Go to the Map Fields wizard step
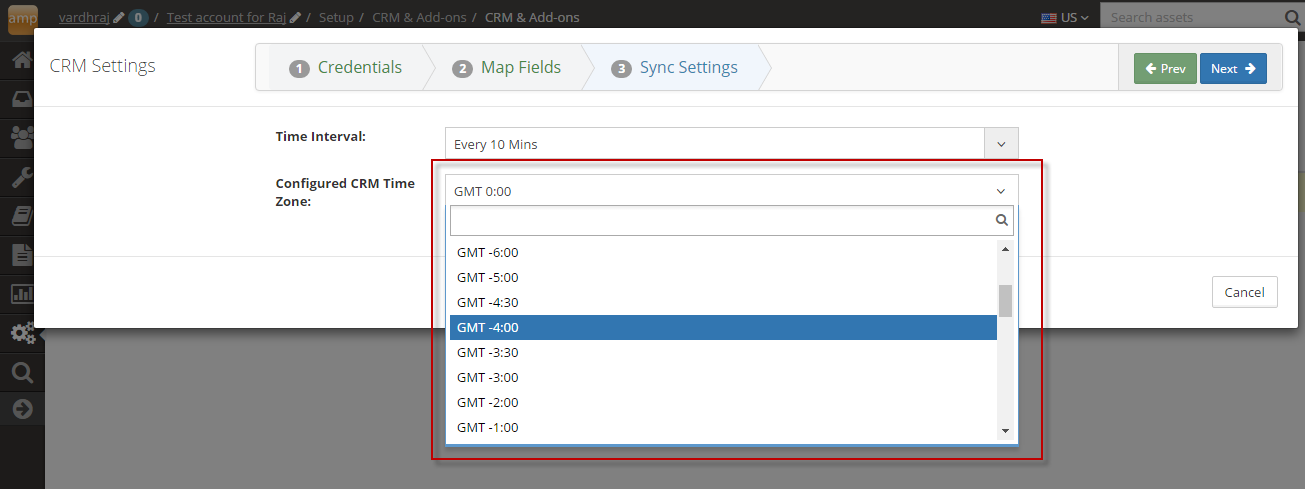This screenshot has height=489, width=1305. (506, 68)
